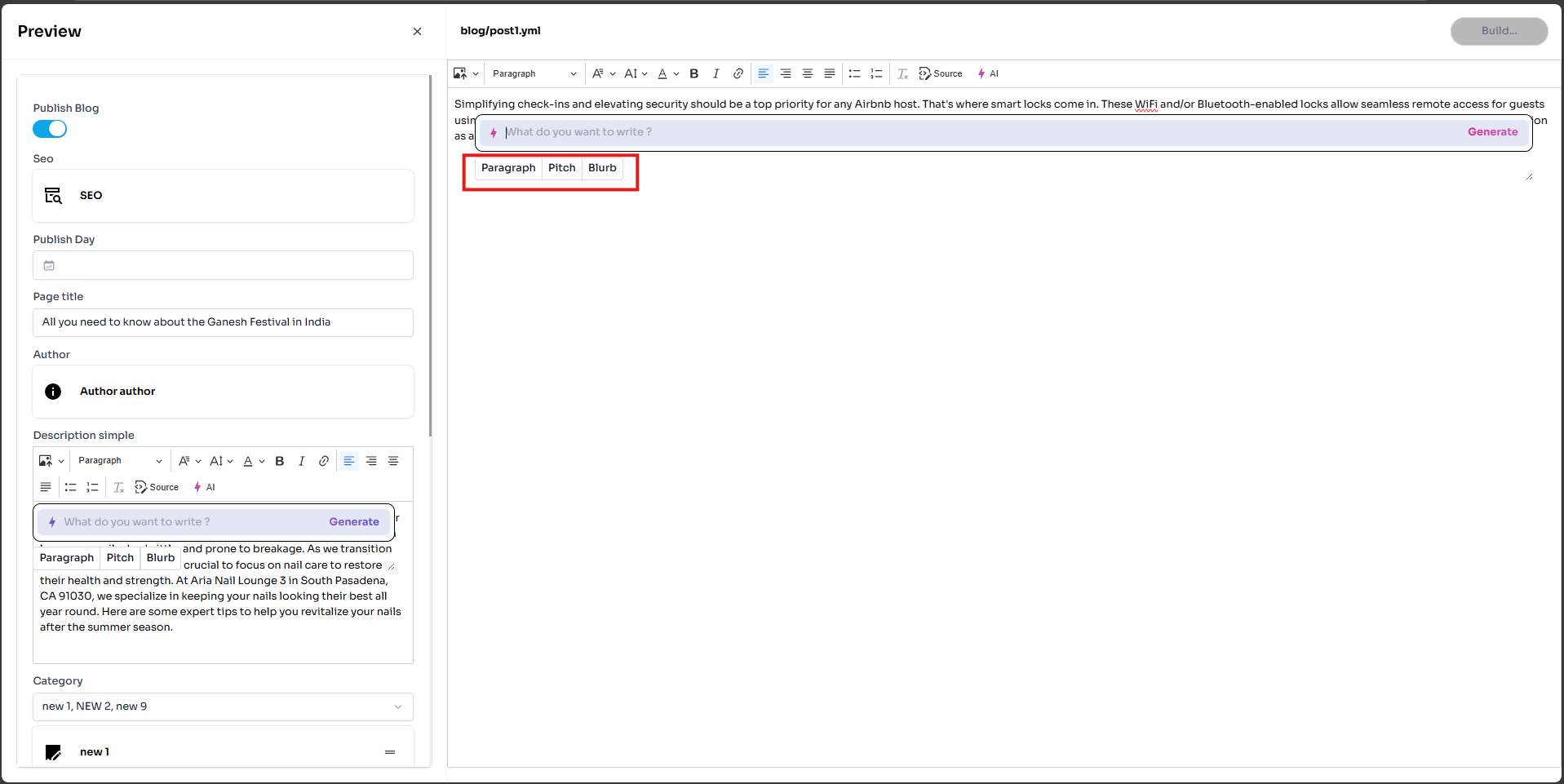Toggle bold in the main blog editor toolbar
This screenshot has height=784, width=1564.
693,73
